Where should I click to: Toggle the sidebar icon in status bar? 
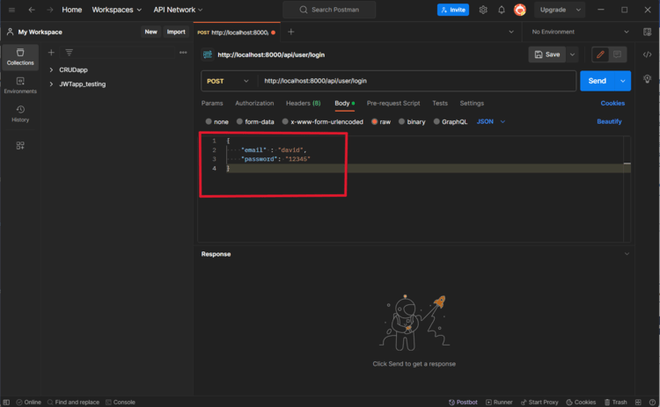tap(6, 402)
